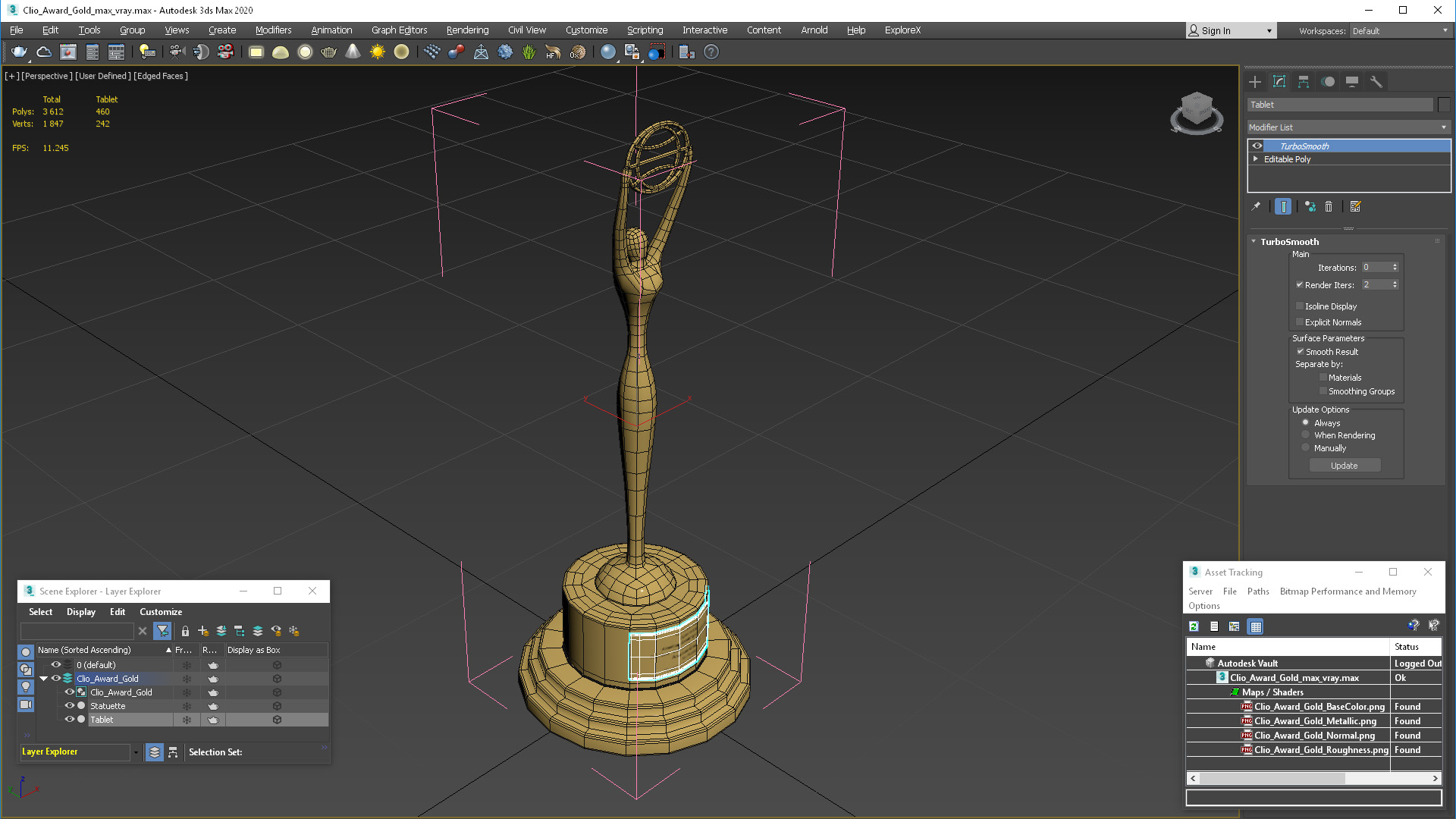1456x819 pixels.
Task: Click the Edged Faces viewport label
Action: (160, 76)
